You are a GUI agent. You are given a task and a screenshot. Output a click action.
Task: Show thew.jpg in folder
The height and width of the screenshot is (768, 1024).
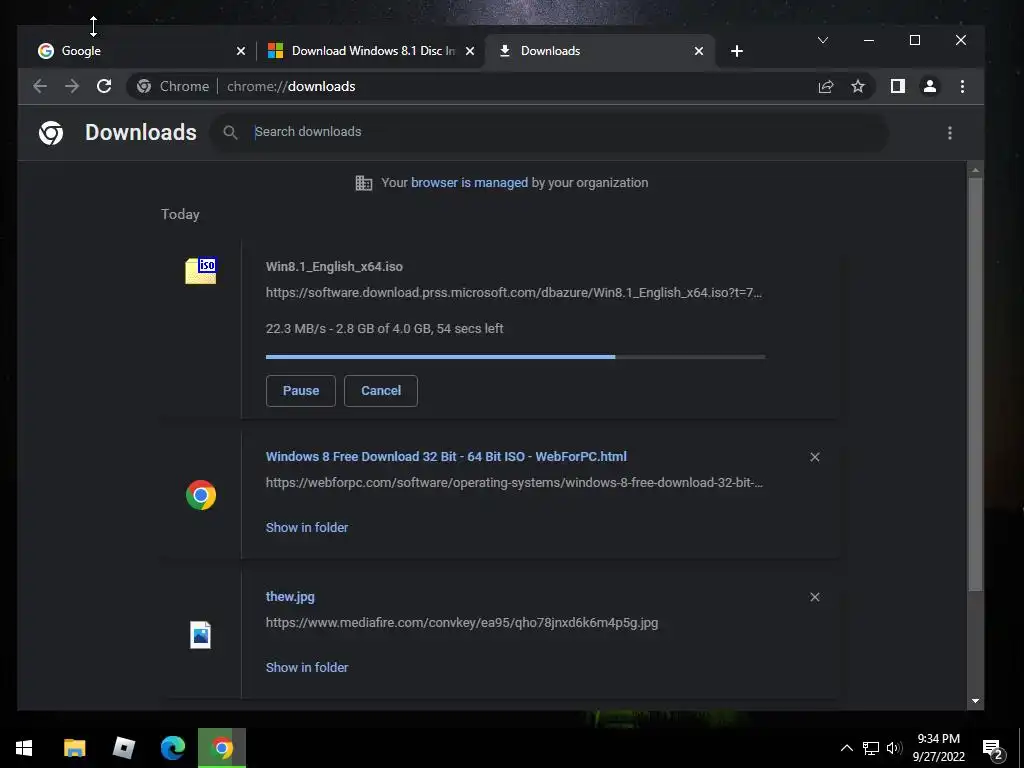click(x=307, y=667)
